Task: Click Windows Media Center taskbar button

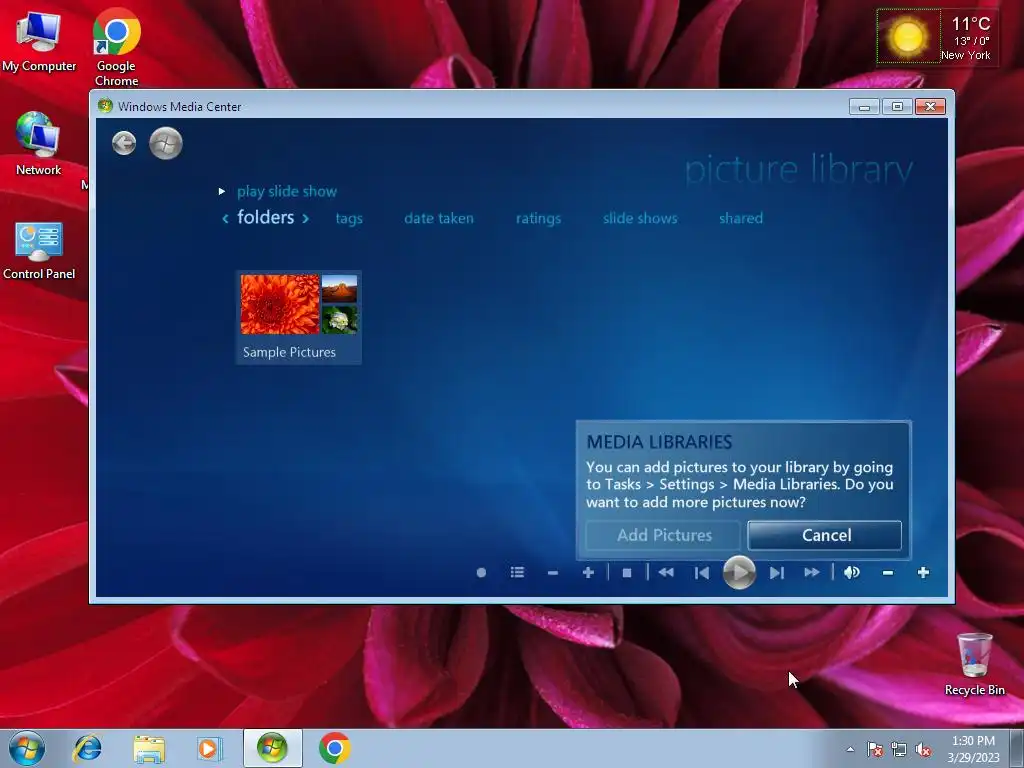Action: pyautogui.click(x=272, y=748)
